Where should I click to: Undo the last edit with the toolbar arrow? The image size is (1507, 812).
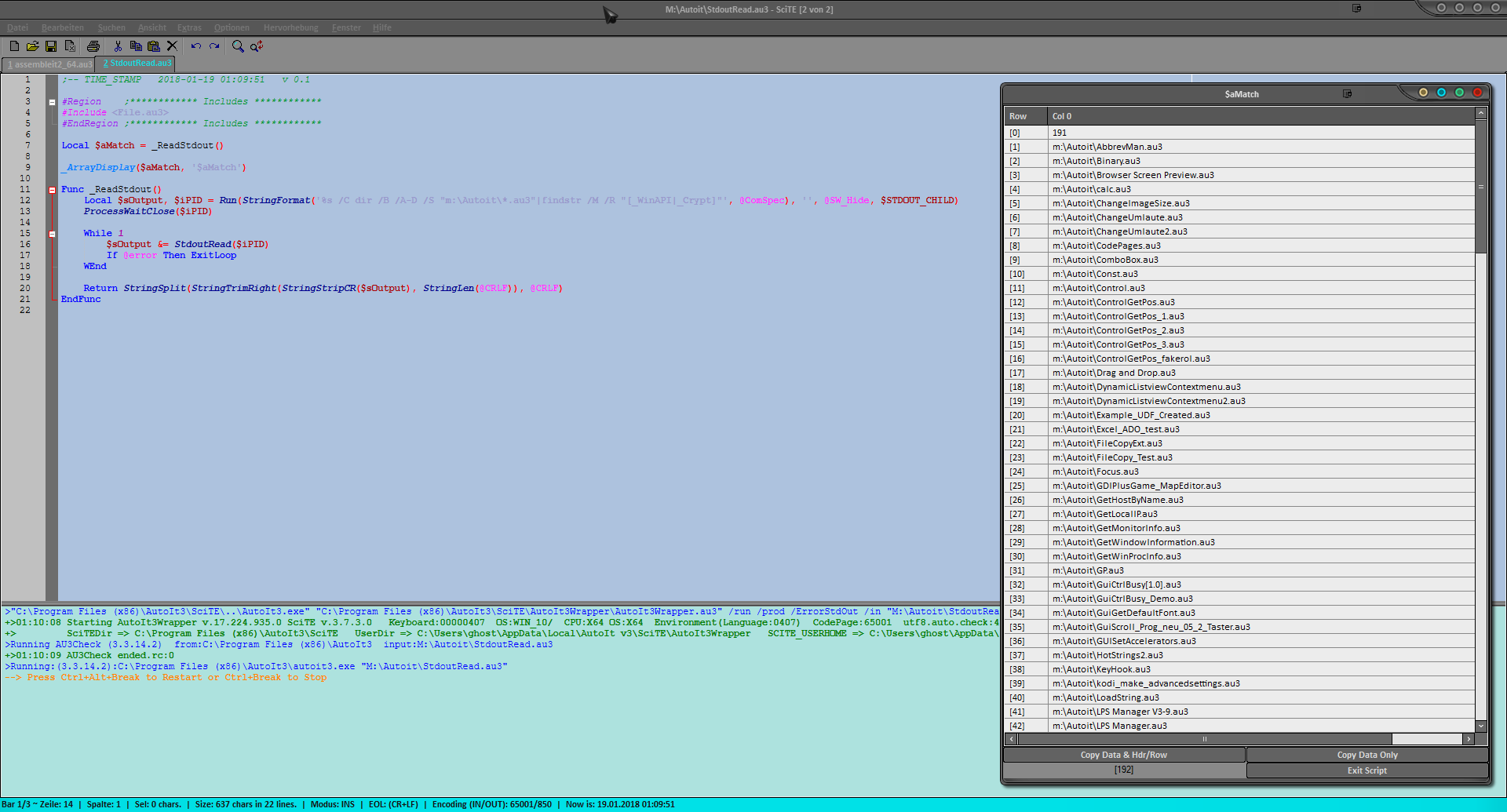click(195, 46)
